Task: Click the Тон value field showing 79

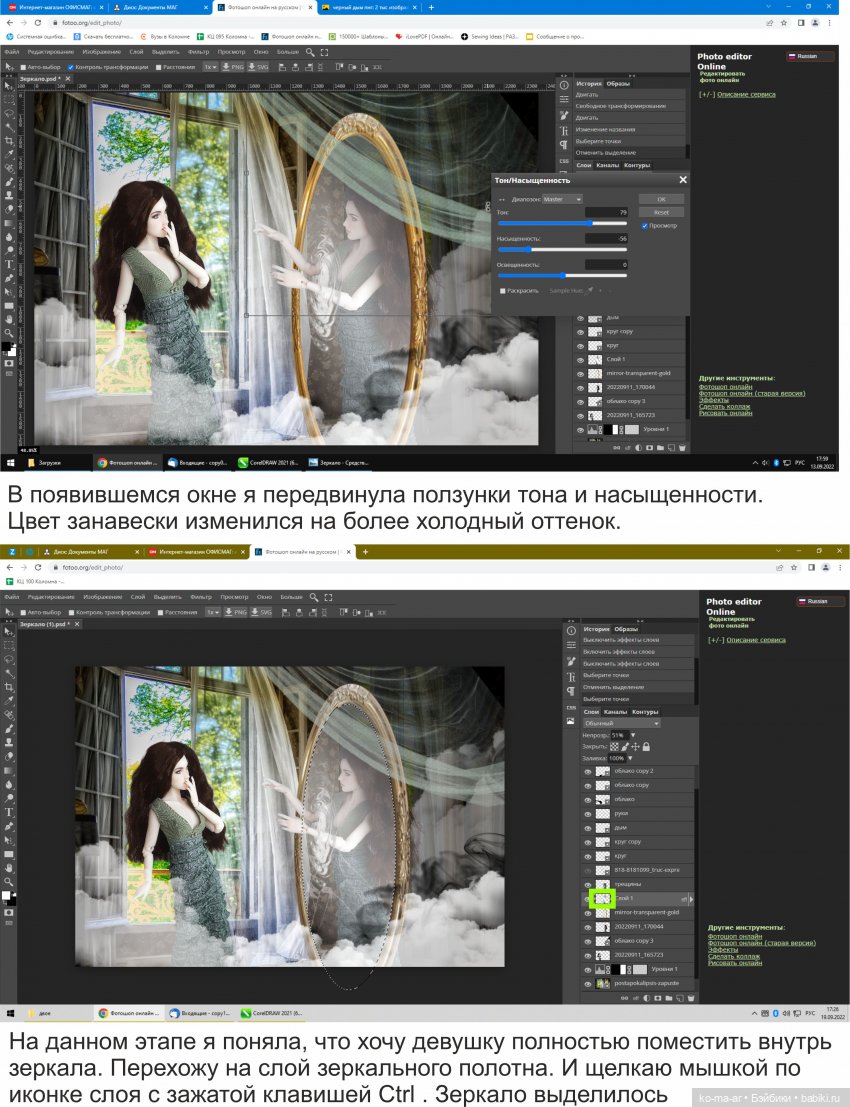Action: (607, 212)
